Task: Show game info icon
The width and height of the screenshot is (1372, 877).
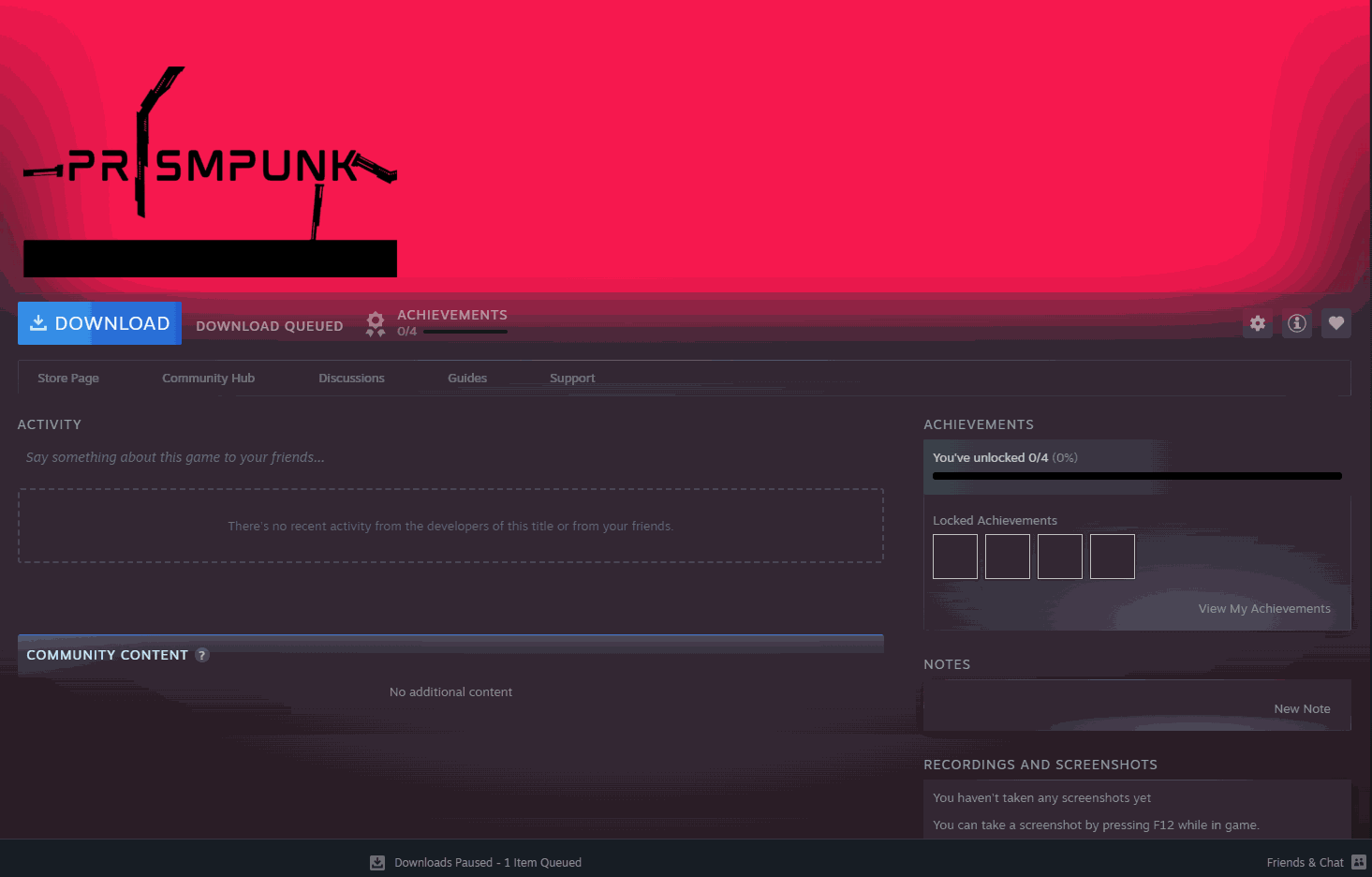Action: point(1297,323)
